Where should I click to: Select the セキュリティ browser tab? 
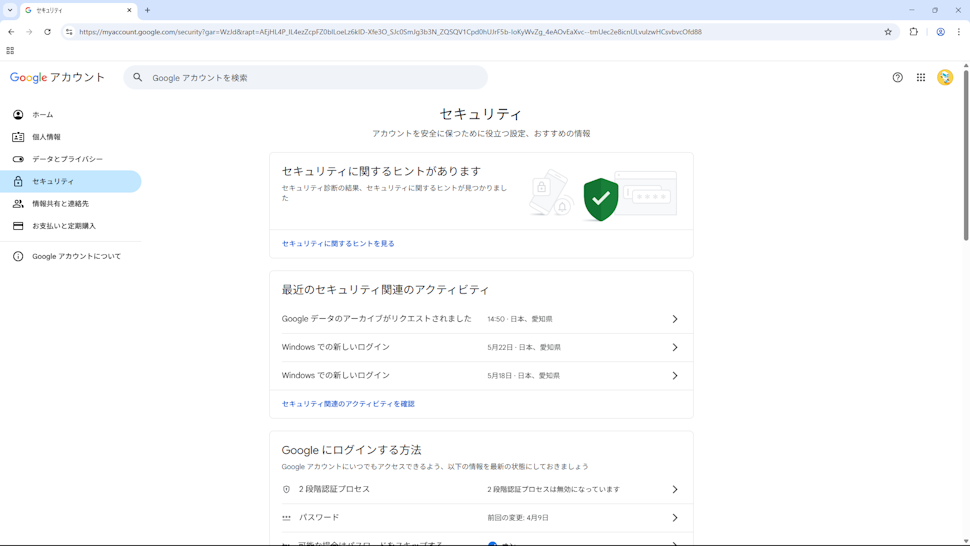(x=79, y=11)
